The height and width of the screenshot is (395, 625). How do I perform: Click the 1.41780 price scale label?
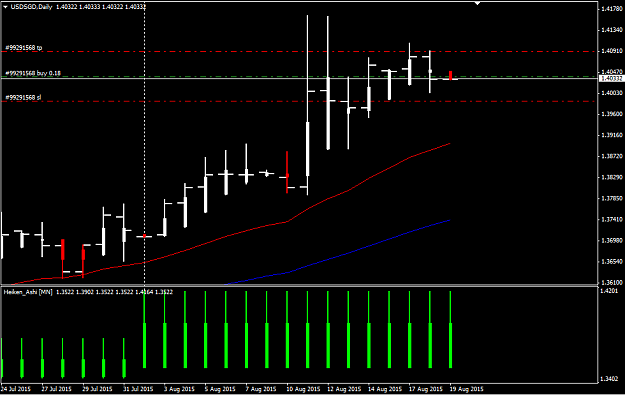(x=612, y=9)
